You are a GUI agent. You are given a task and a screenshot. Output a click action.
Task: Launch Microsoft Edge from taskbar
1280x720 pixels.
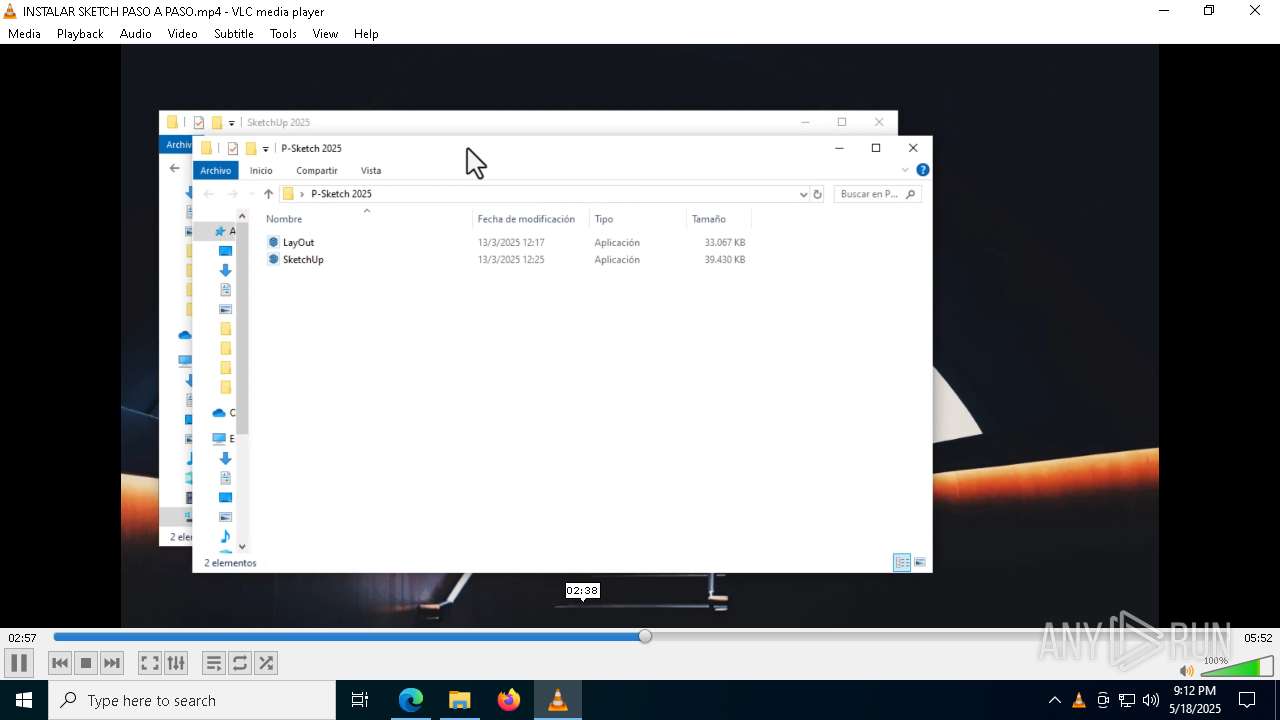click(411, 700)
